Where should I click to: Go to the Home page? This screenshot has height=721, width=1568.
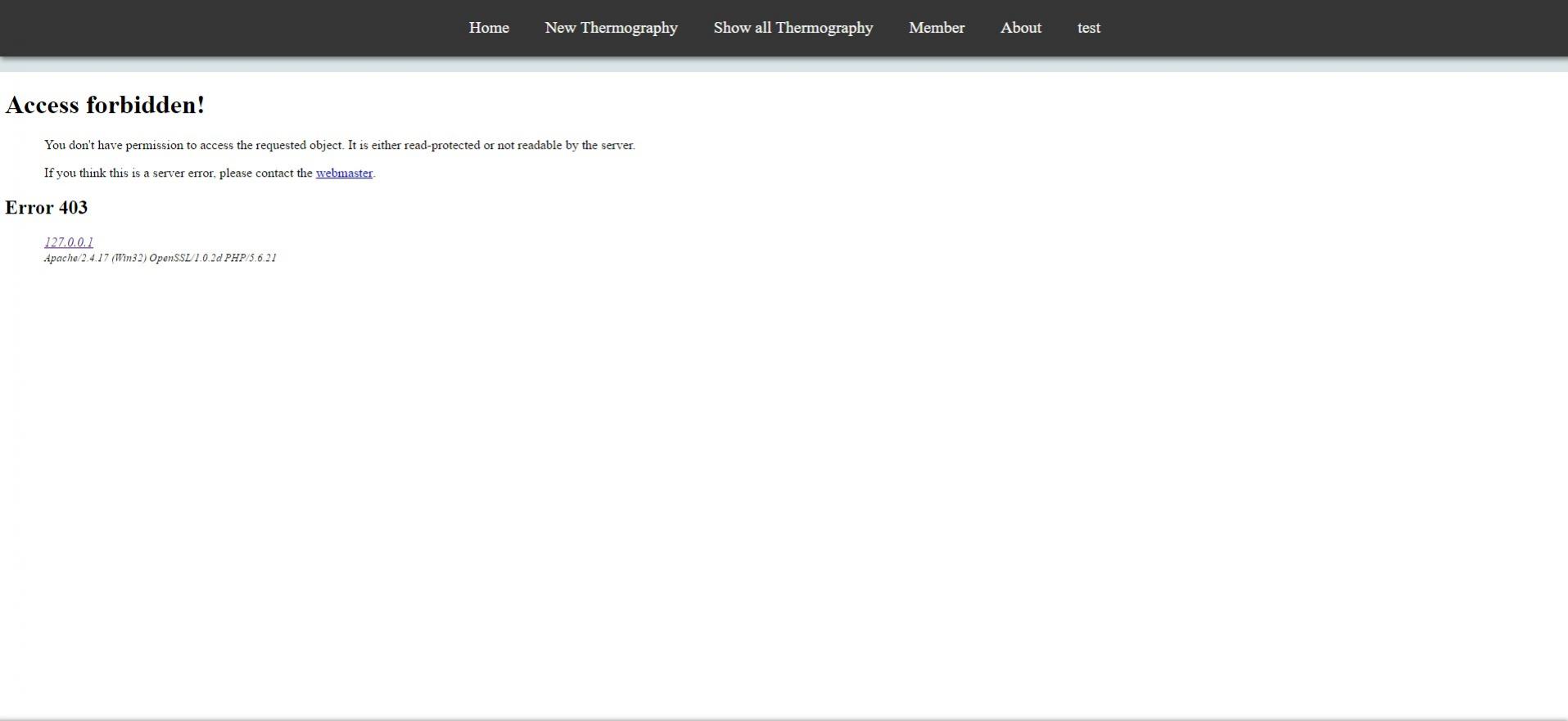489,28
